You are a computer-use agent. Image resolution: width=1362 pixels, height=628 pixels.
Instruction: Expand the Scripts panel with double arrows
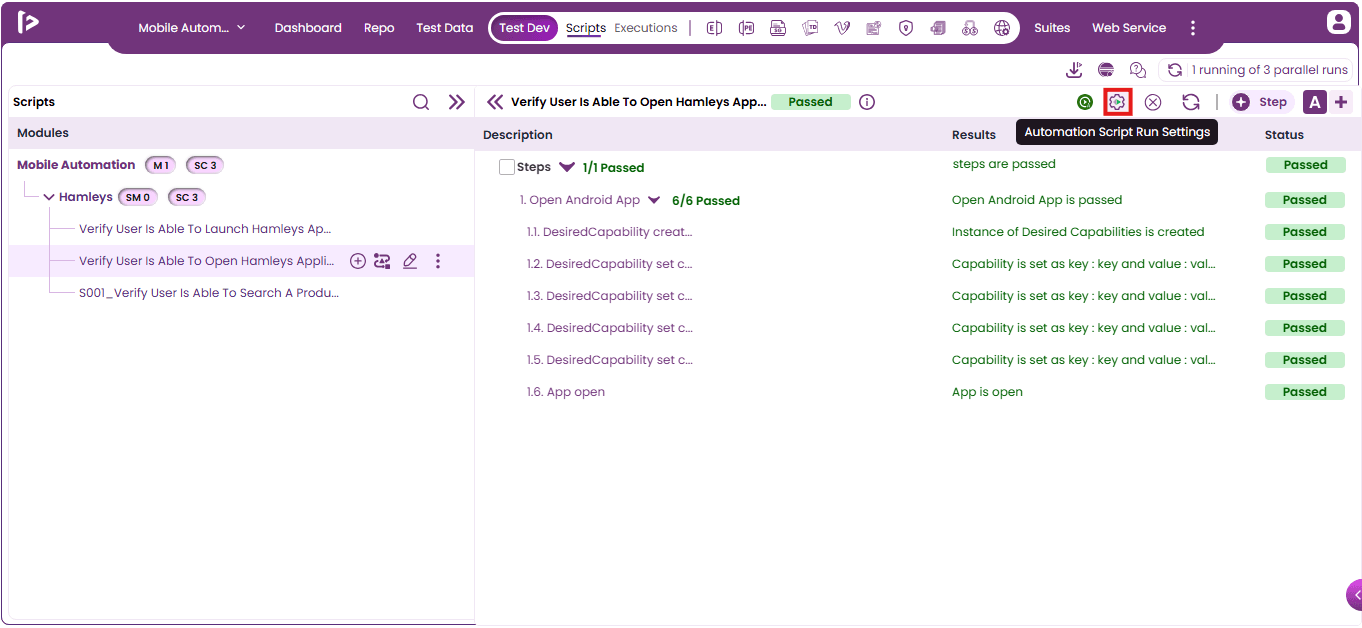457,102
